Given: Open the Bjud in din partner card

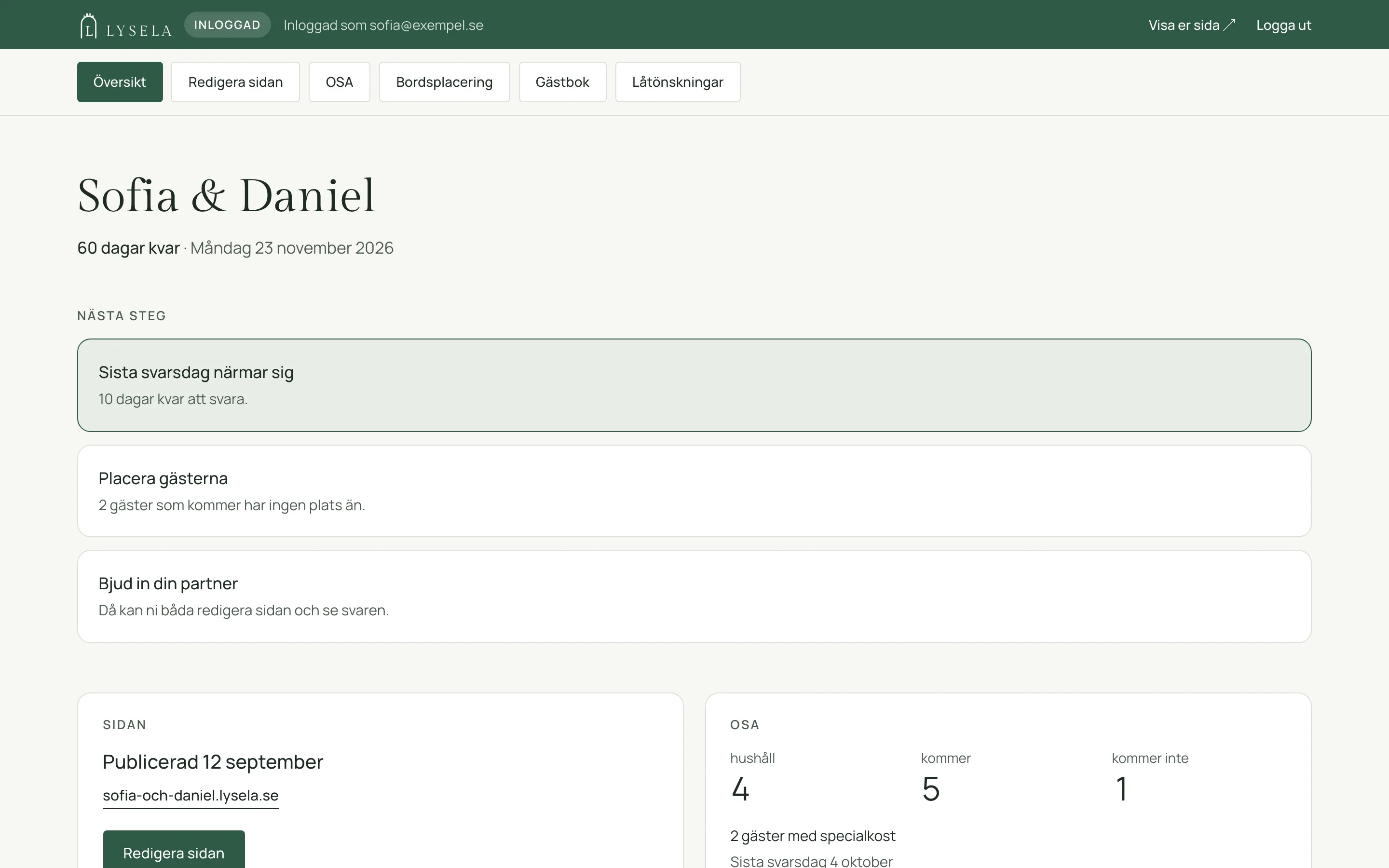Looking at the screenshot, I should coord(694,597).
